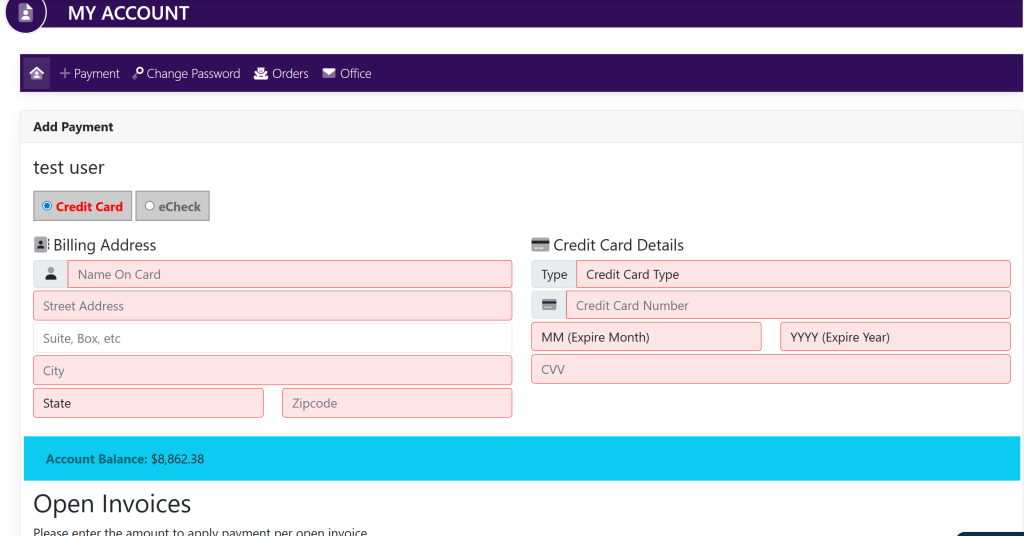Open the YYYY (Expire Year) dropdown
This screenshot has width=1024, height=536.
coord(895,337)
